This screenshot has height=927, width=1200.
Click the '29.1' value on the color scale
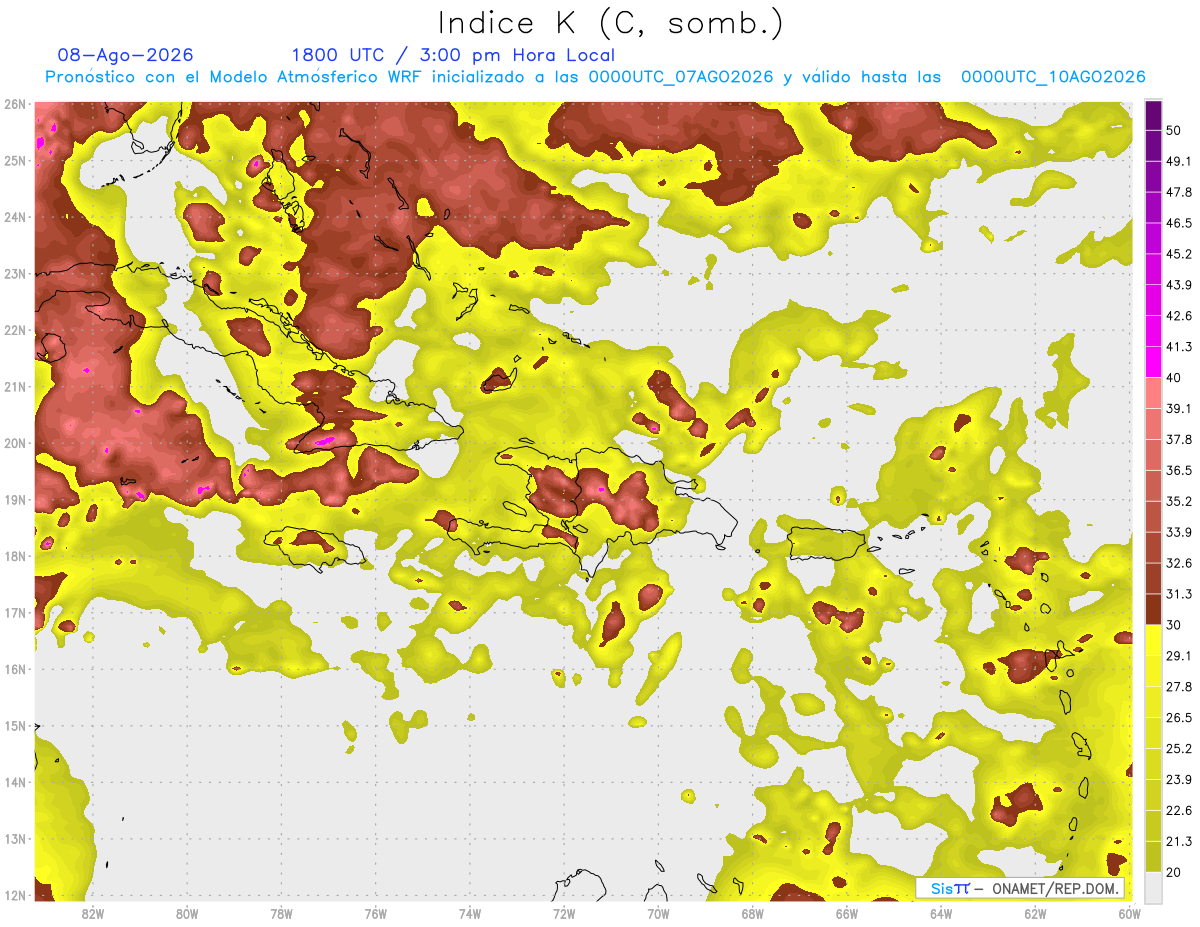(1179, 656)
